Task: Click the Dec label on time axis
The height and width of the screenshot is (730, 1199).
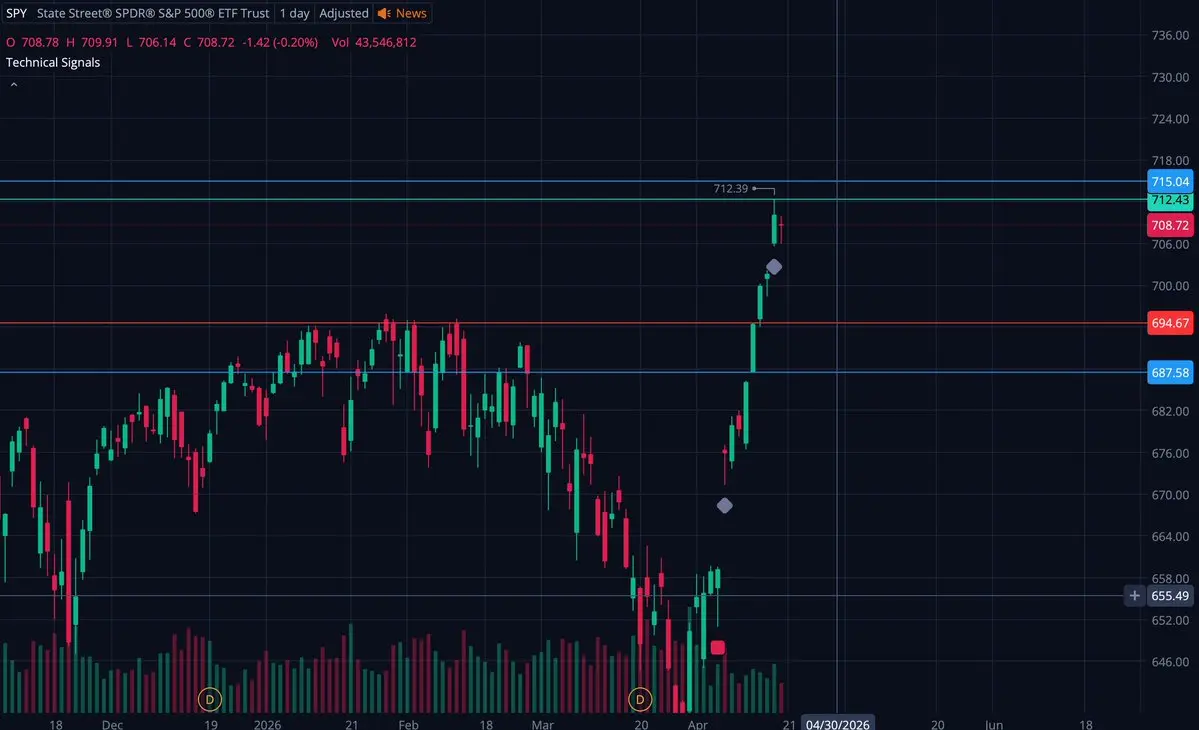Action: 112,724
